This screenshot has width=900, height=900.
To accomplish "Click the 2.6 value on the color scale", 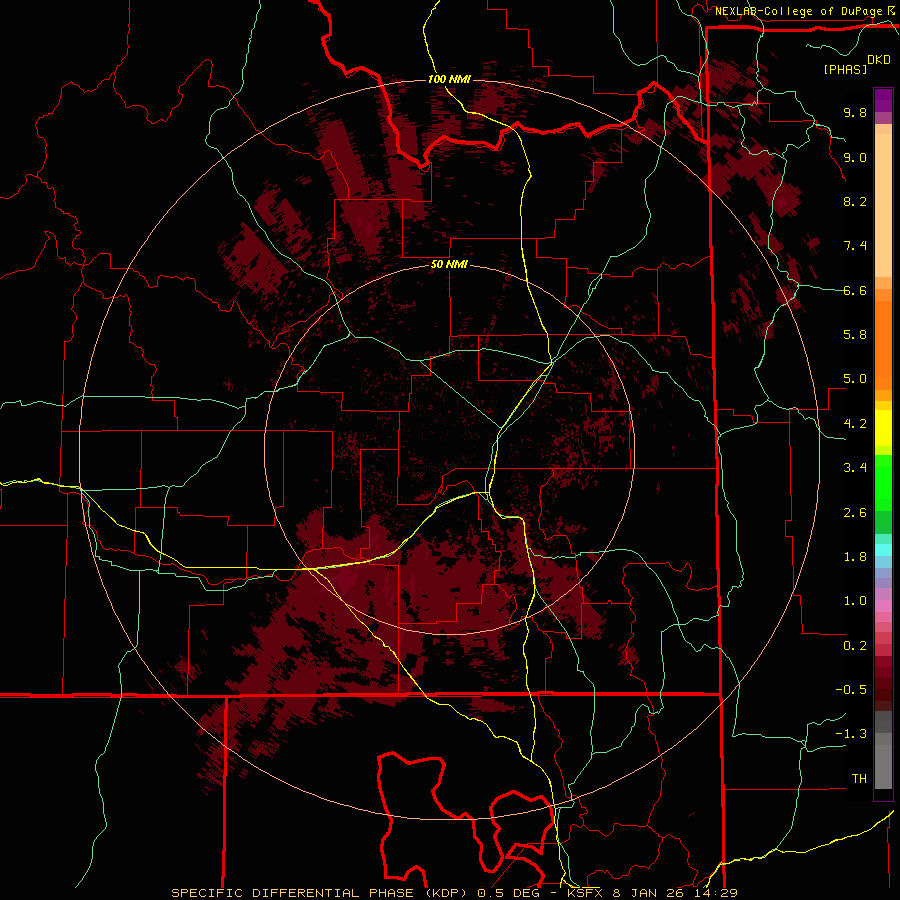I will tap(855, 513).
